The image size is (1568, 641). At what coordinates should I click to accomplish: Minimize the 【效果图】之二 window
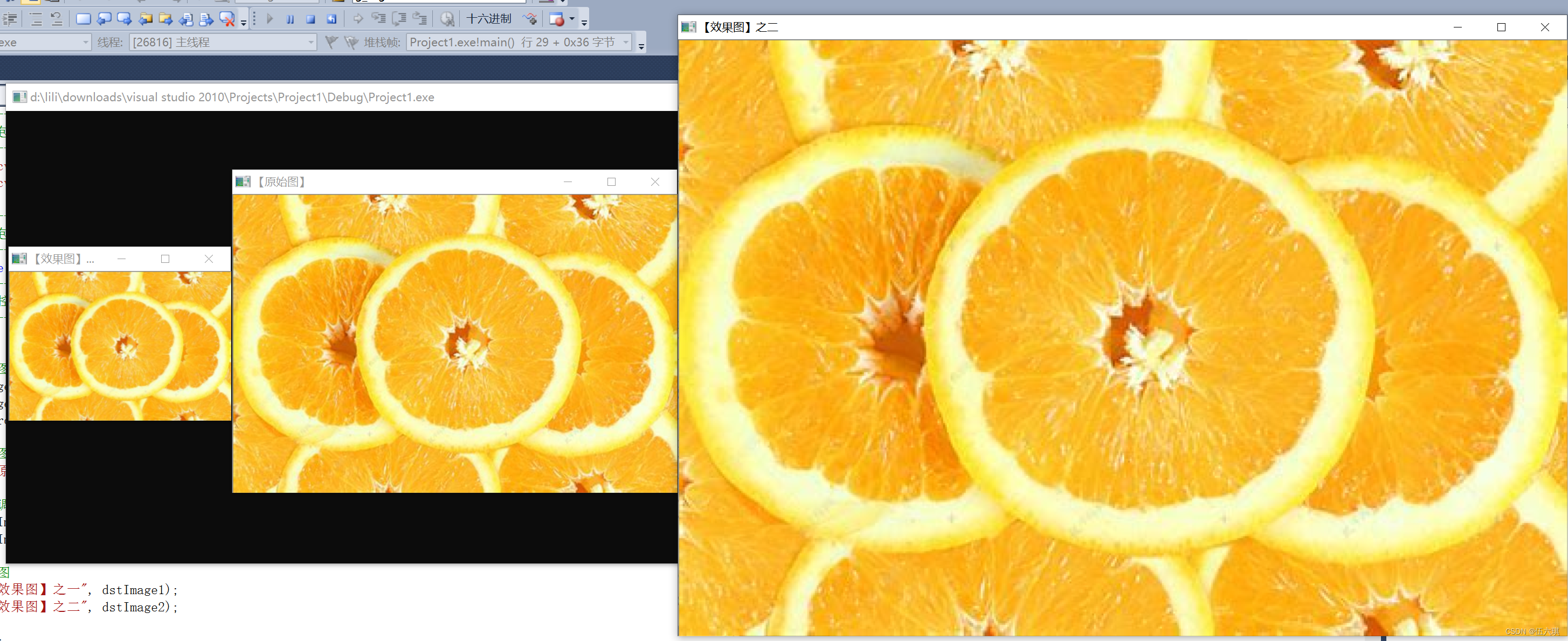click(x=1457, y=27)
